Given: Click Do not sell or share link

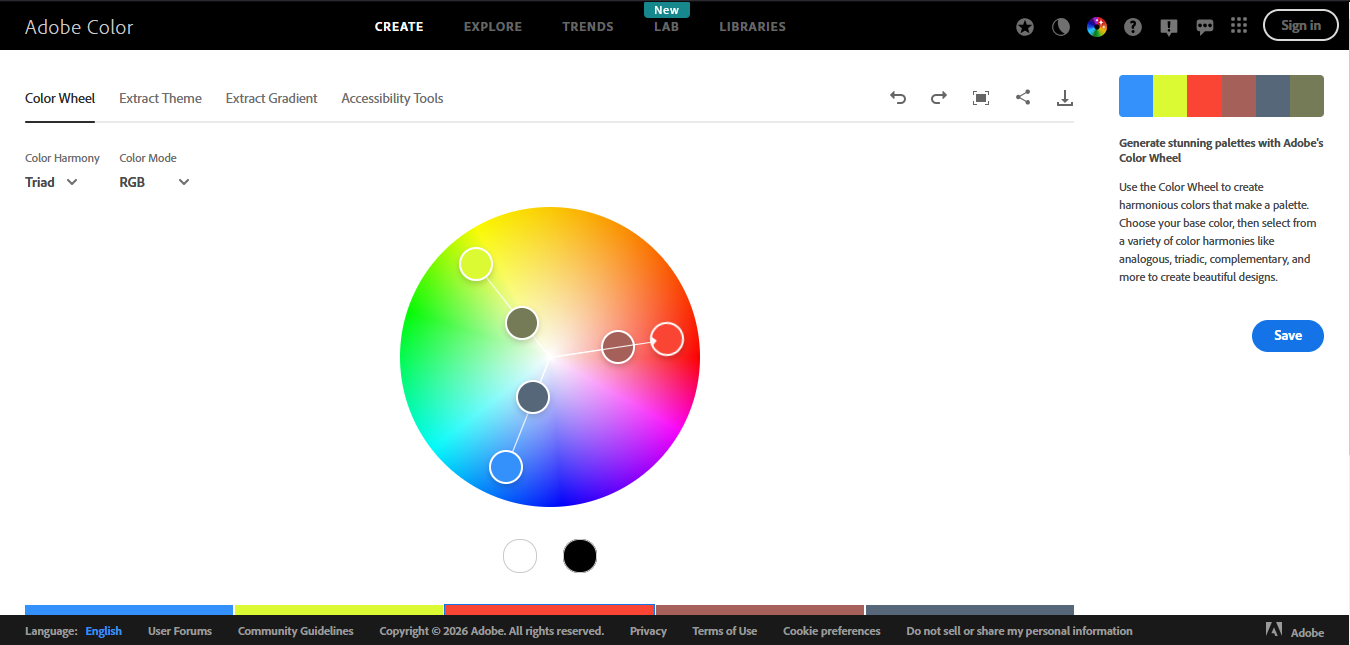Looking at the screenshot, I should 1019,631.
